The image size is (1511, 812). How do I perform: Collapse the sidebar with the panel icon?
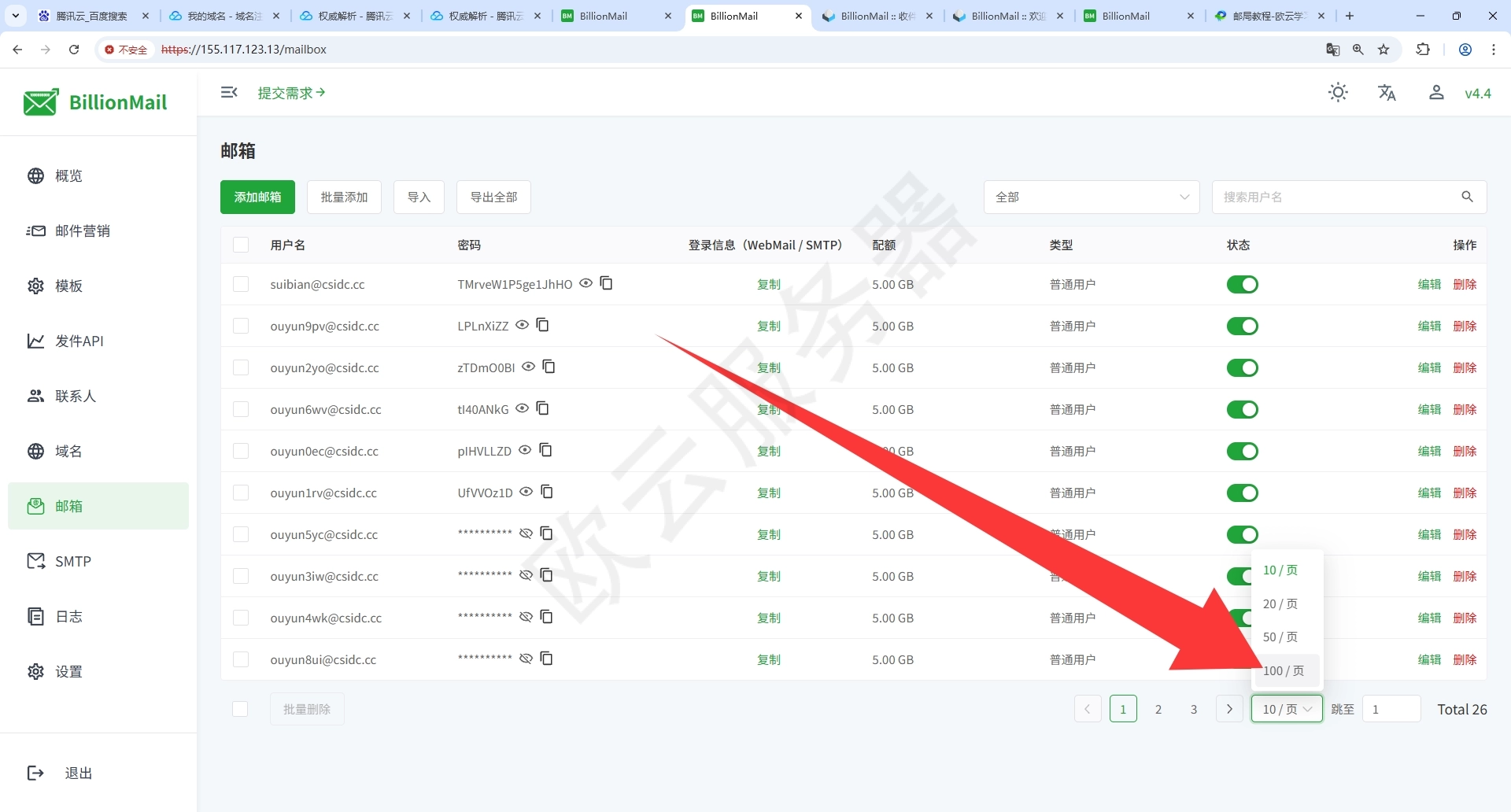pyautogui.click(x=229, y=92)
